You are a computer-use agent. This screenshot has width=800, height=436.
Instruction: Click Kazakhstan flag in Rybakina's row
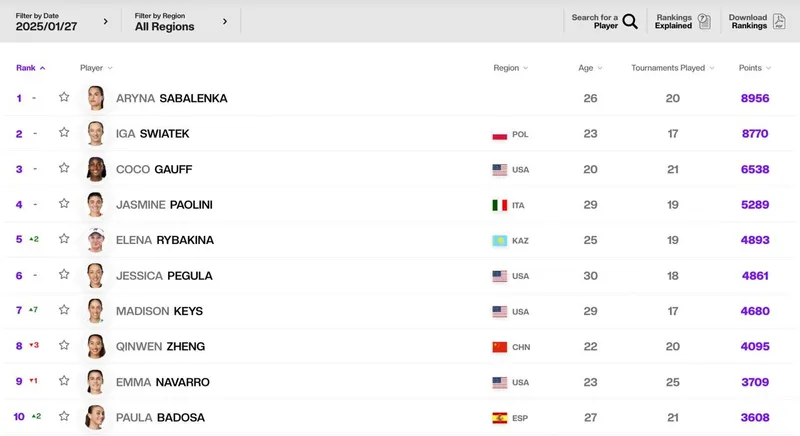pyautogui.click(x=500, y=240)
